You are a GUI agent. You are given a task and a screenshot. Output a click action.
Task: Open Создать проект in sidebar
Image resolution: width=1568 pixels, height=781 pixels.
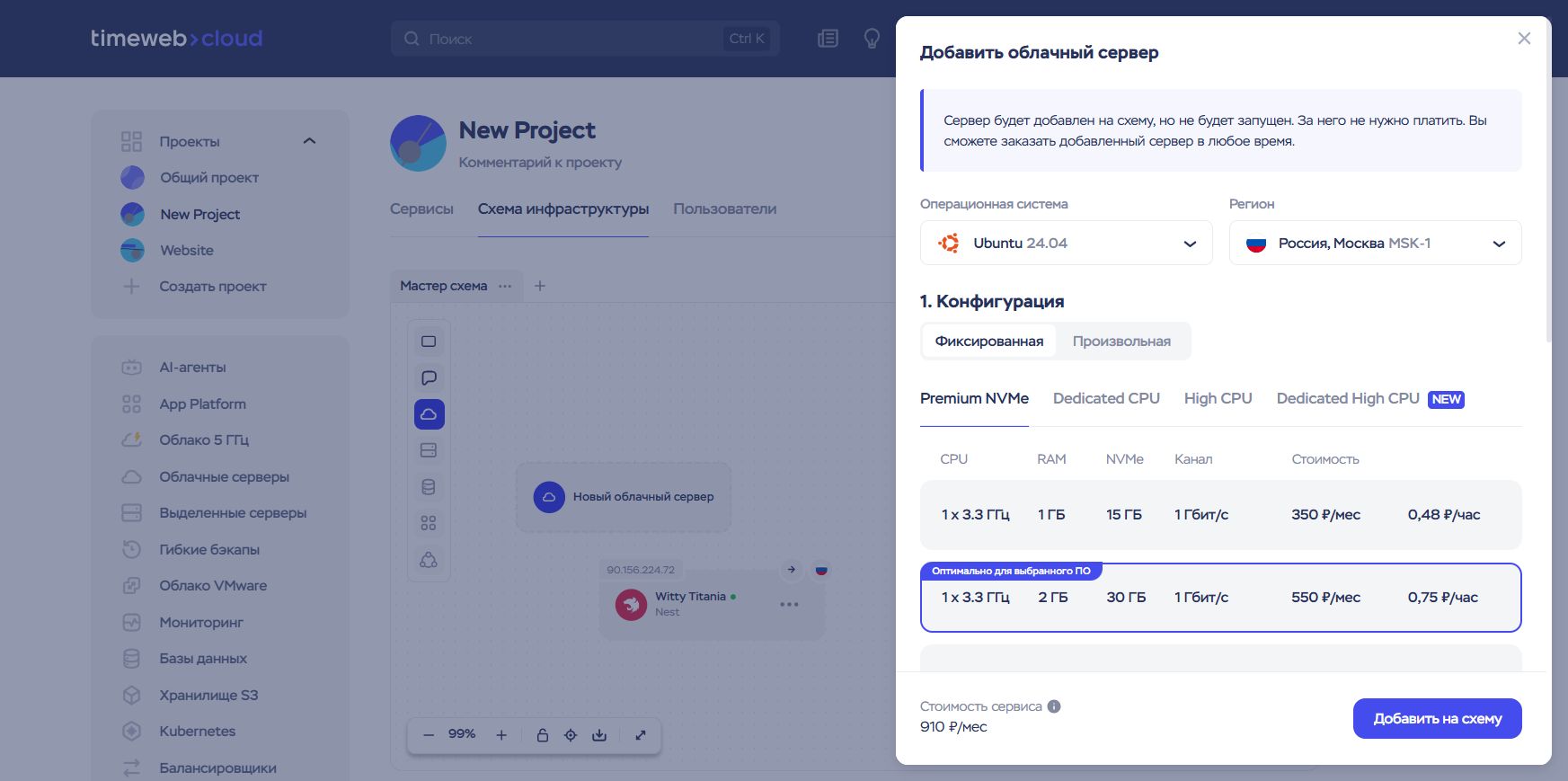point(213,287)
